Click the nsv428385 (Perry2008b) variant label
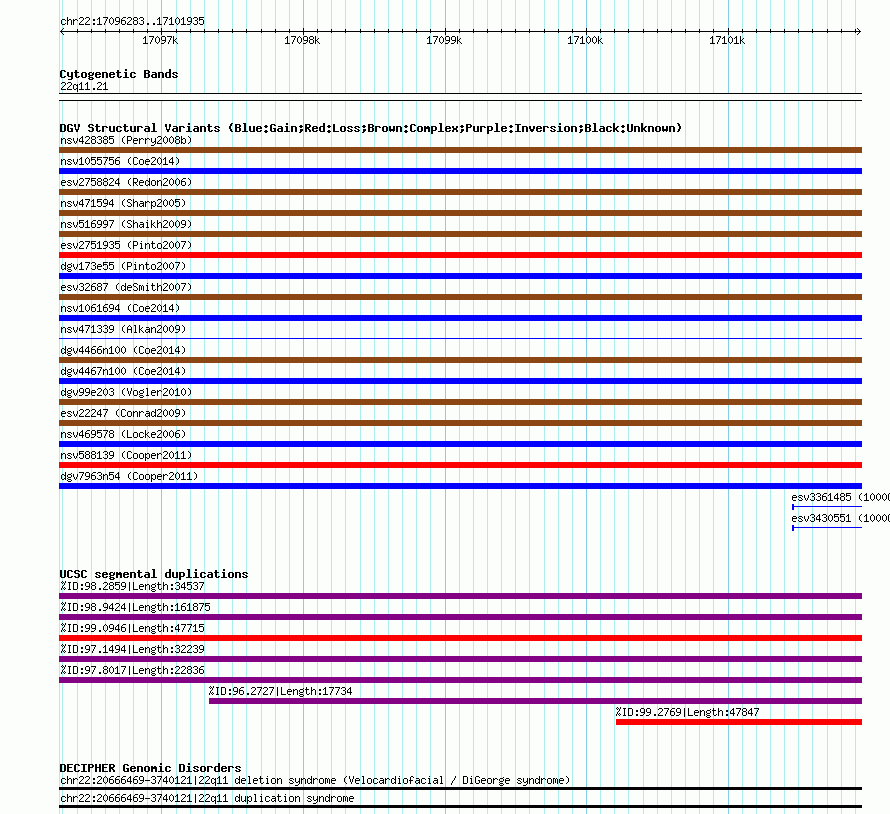 coord(126,140)
